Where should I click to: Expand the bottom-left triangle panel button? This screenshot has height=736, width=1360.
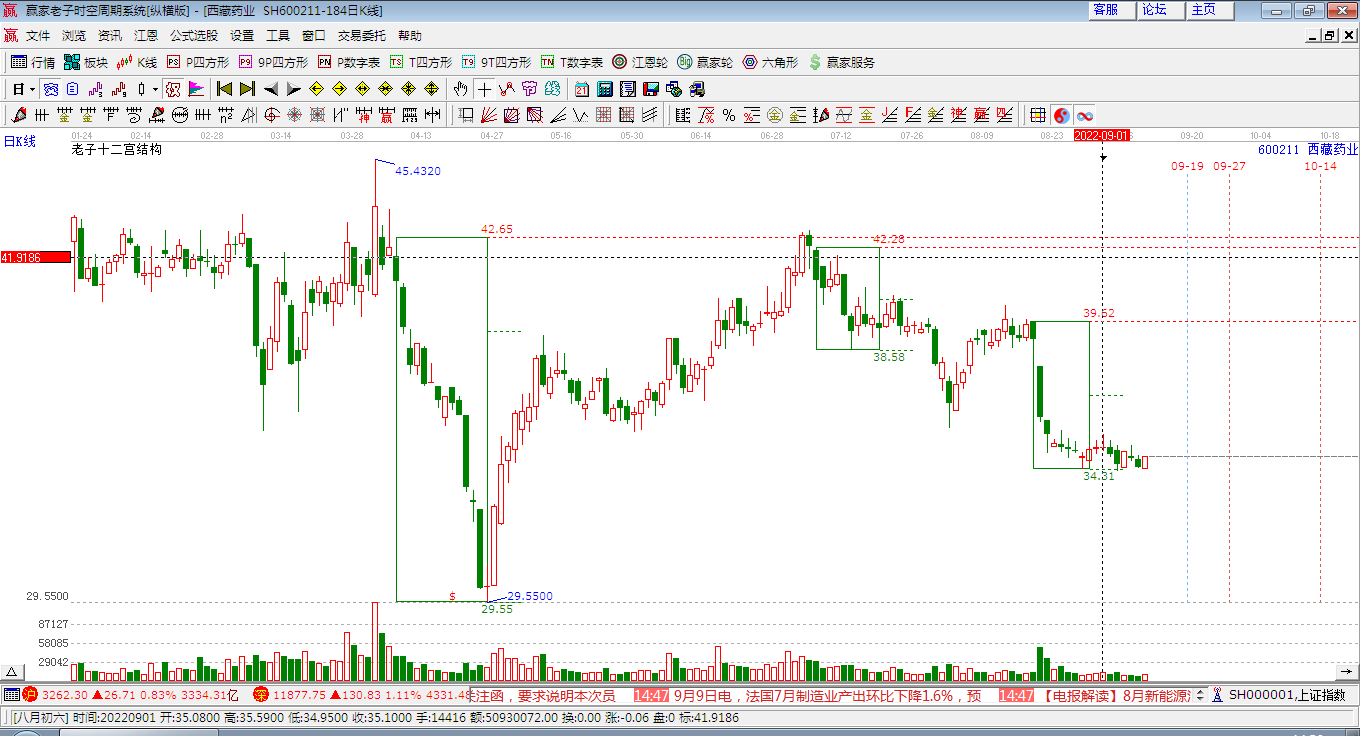(x=12, y=672)
